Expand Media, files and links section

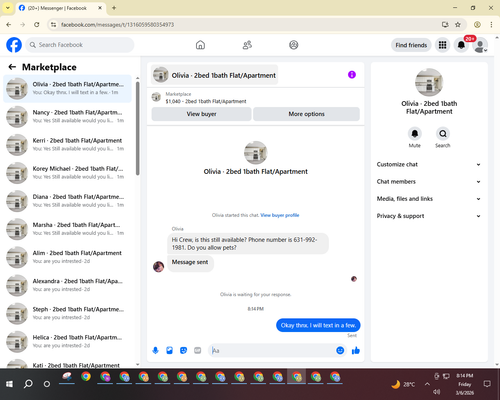[x=429, y=199]
